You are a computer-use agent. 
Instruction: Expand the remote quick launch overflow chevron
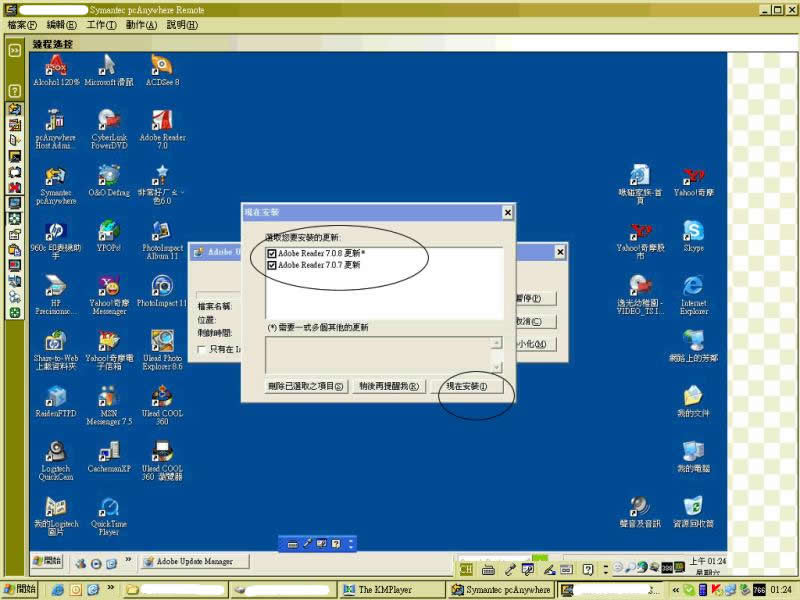click(x=128, y=560)
